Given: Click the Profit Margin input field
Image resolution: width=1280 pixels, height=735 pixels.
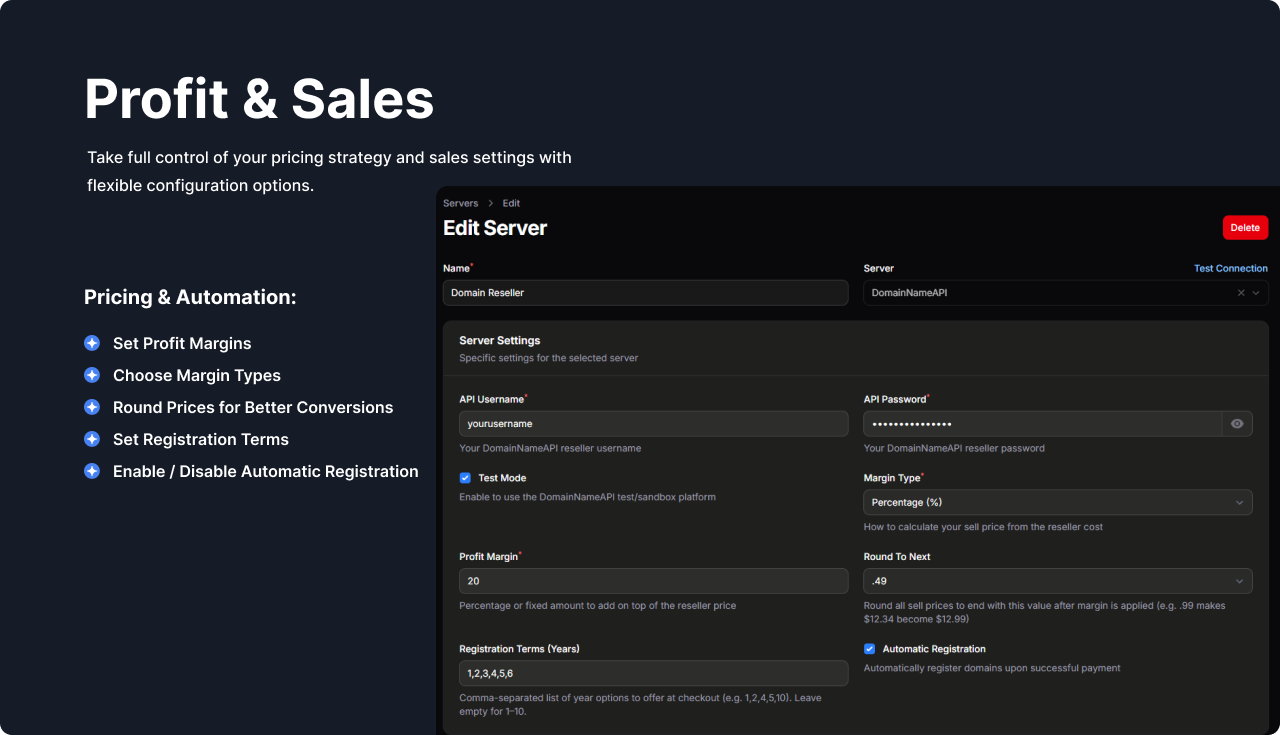Looking at the screenshot, I should tap(653, 581).
